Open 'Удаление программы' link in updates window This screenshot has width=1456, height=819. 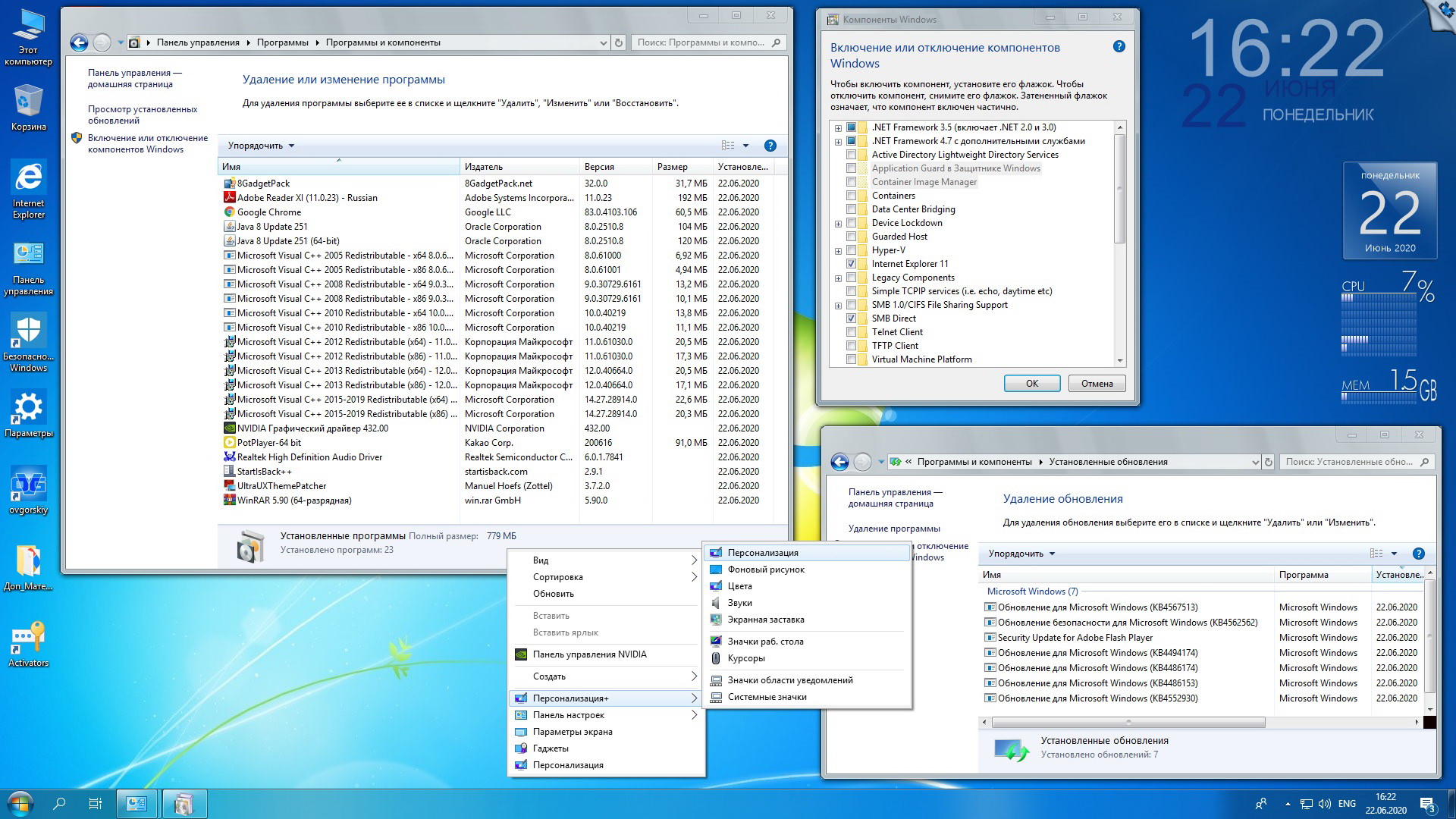tap(893, 529)
